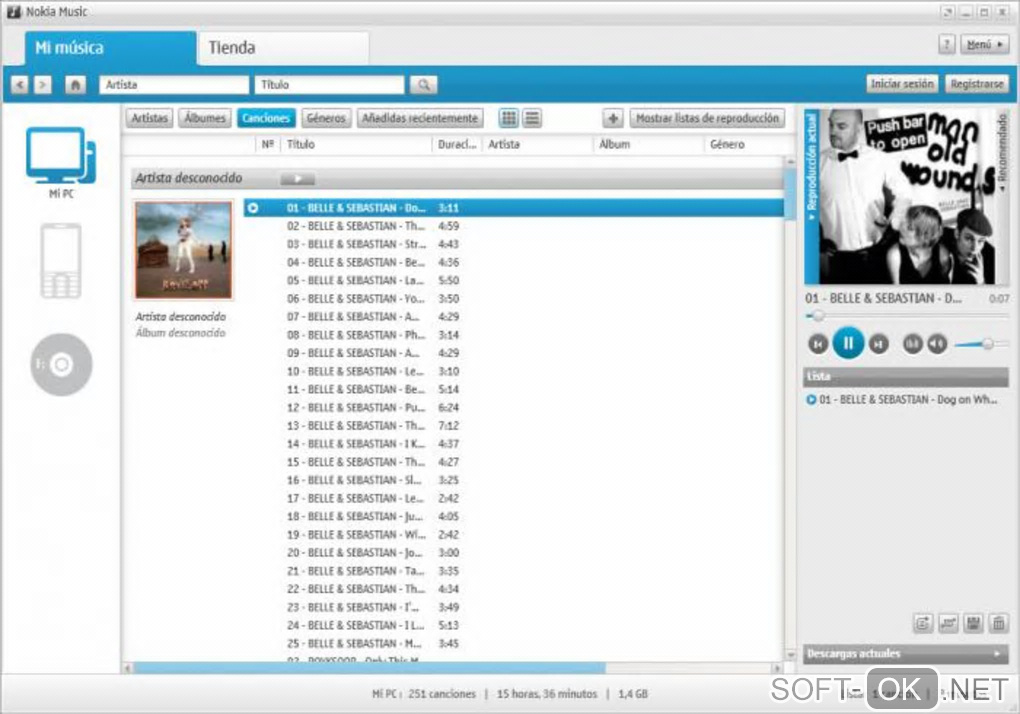Click the second playlist action icon with notes
1020x714 pixels.
point(948,623)
